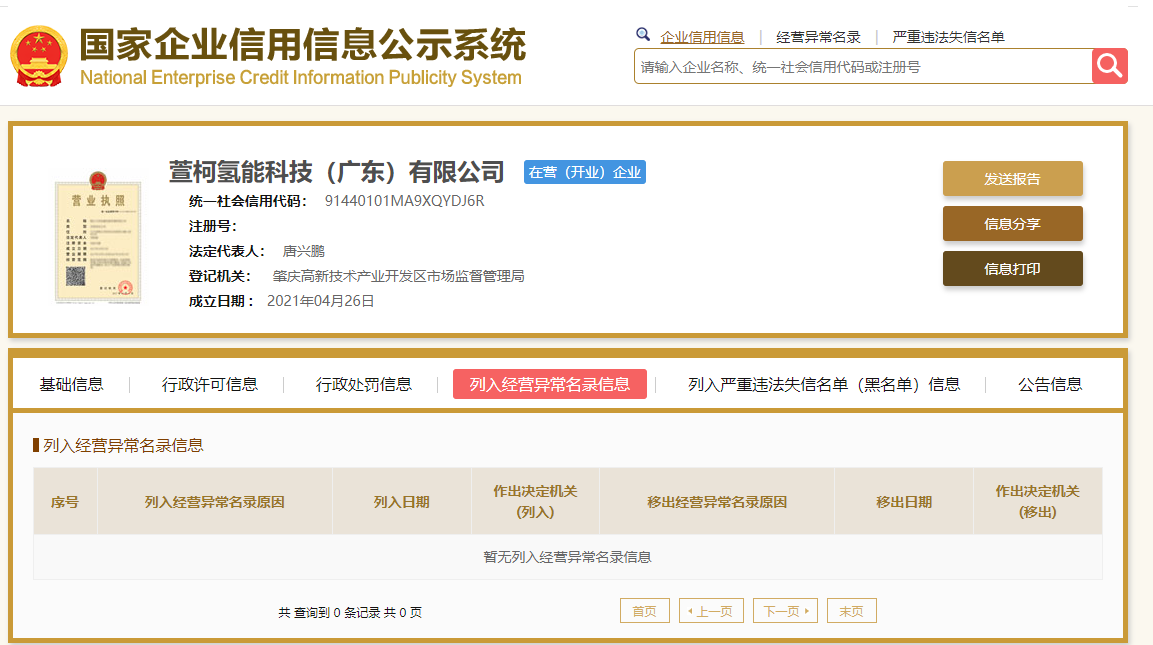Screen dimensions: 1153x645
Task: Click the 发送报告 button
Action: click(x=1013, y=179)
